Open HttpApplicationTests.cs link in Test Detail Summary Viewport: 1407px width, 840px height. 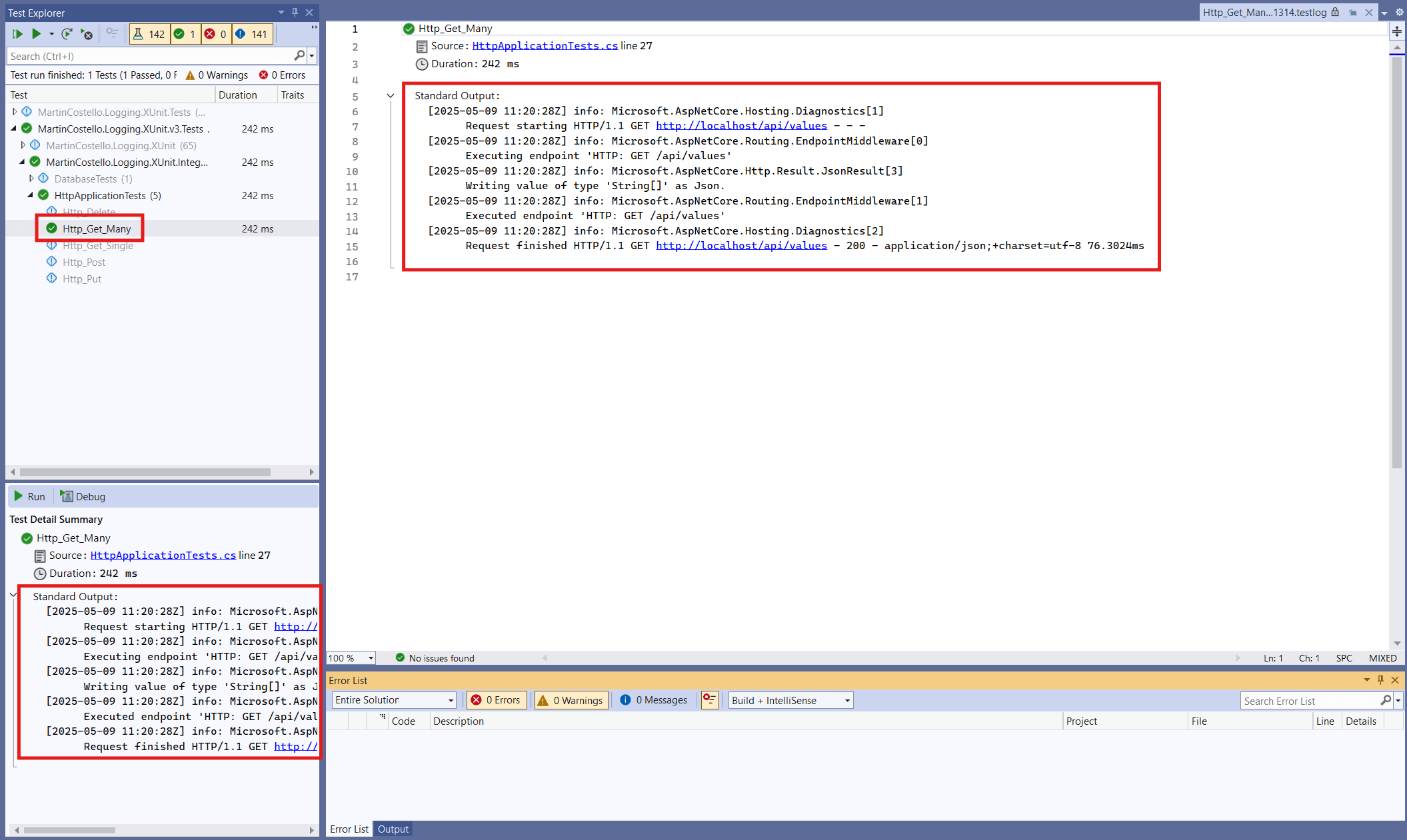point(163,555)
